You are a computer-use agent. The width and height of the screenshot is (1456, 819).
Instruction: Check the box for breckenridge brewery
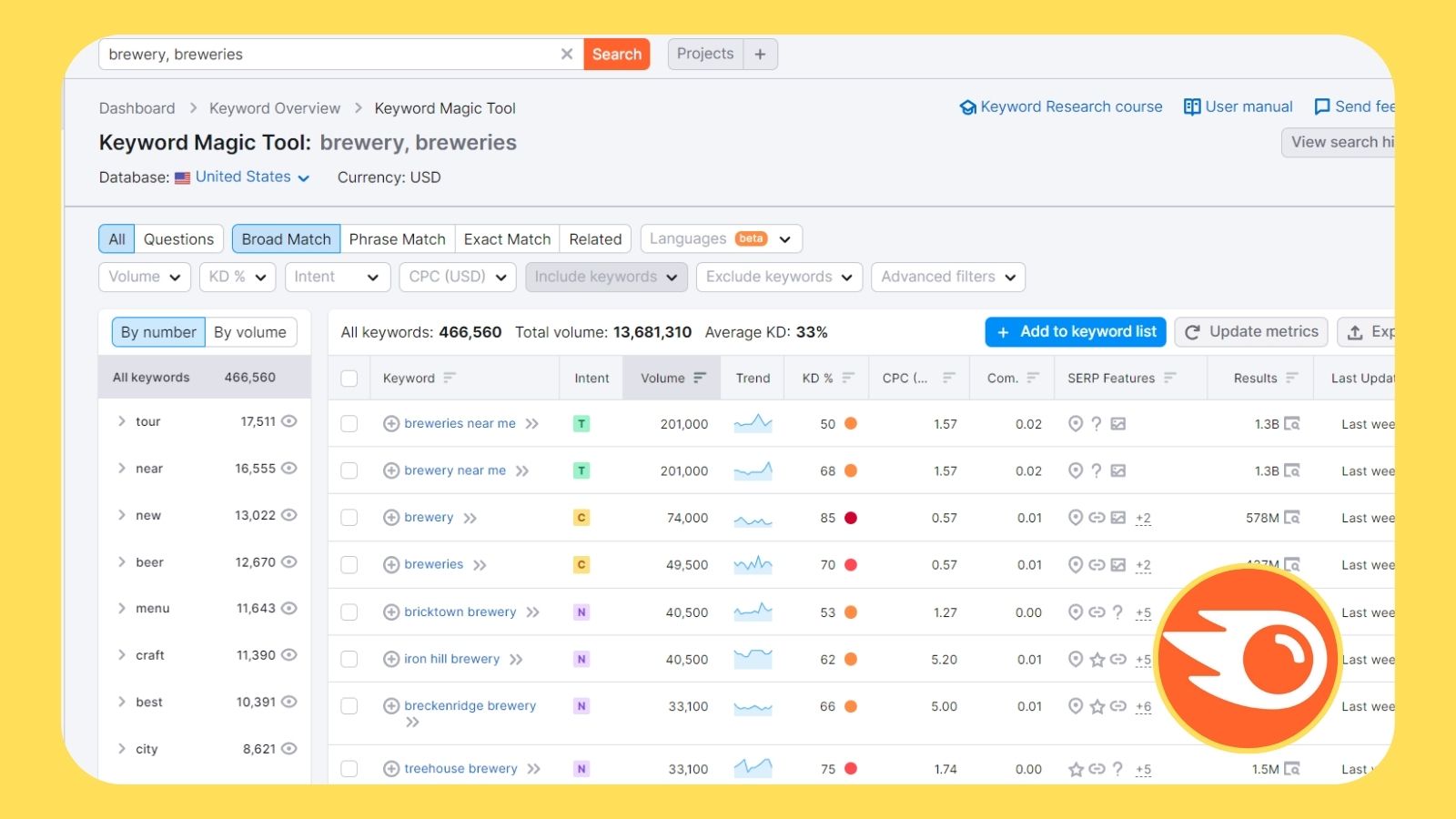[x=349, y=706]
